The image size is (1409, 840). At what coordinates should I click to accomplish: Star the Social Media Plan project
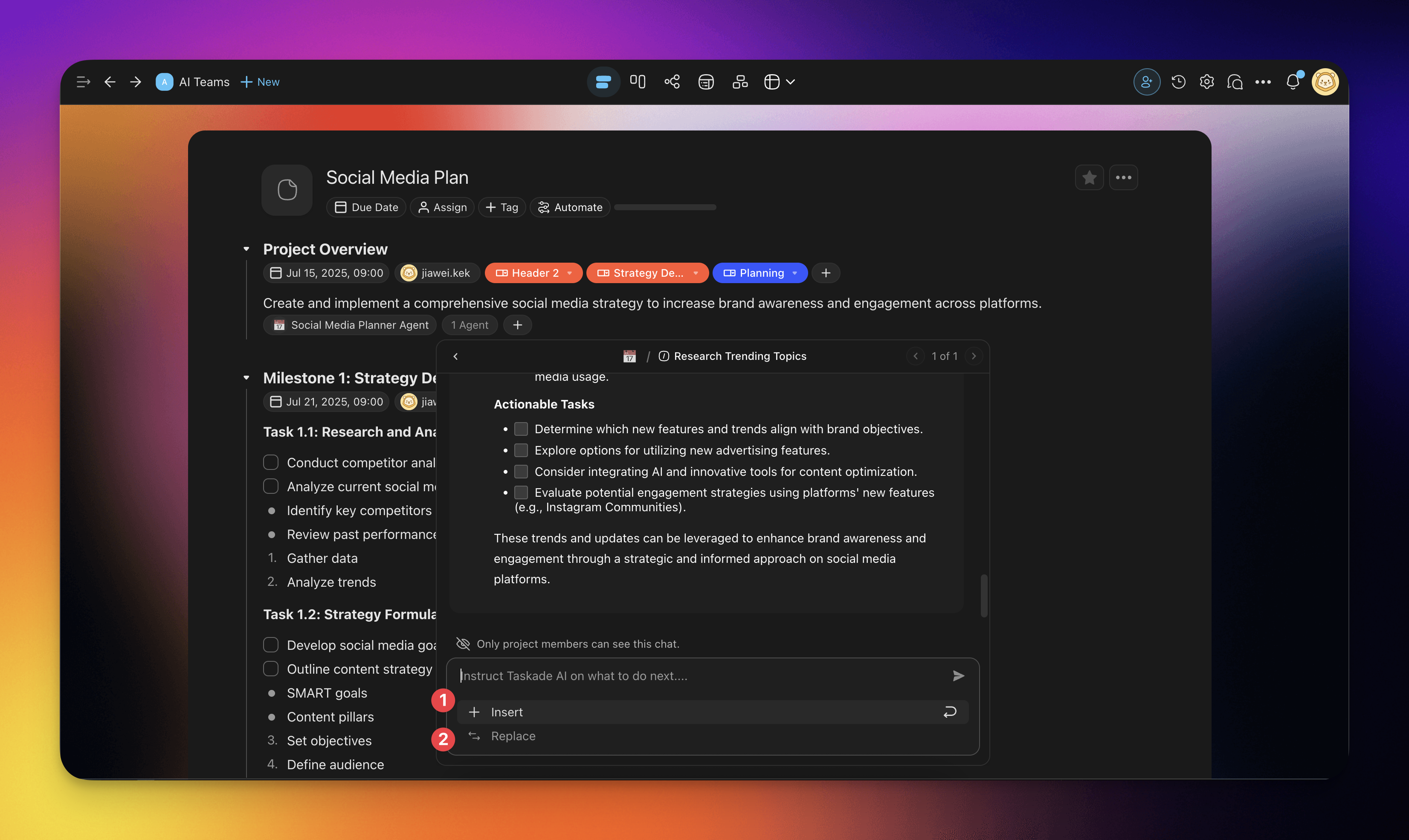1089,178
